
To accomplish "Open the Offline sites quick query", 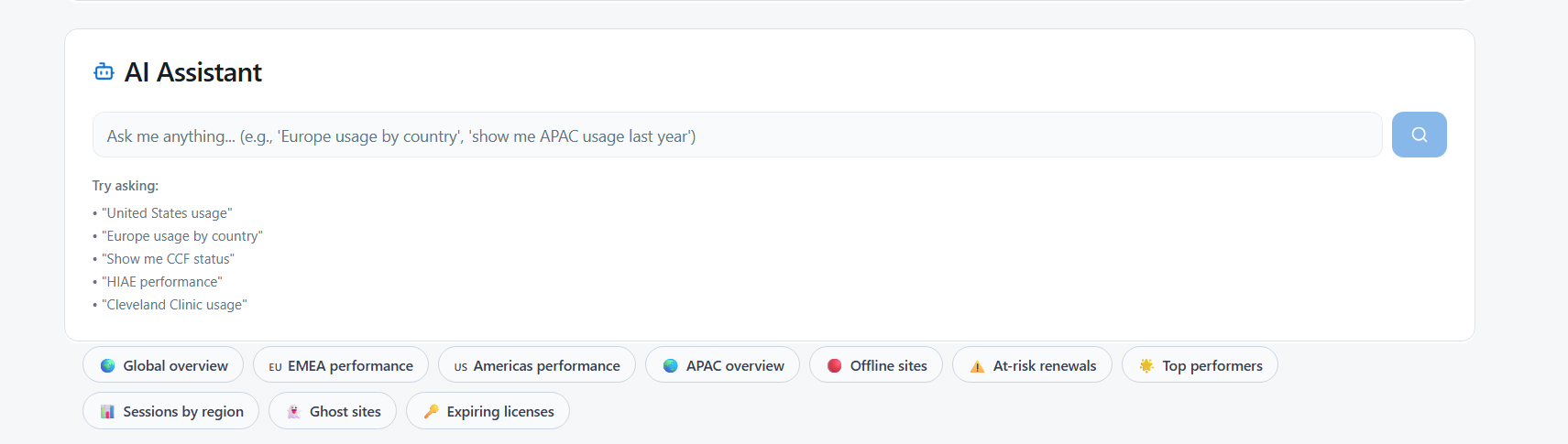I will coord(876,364).
